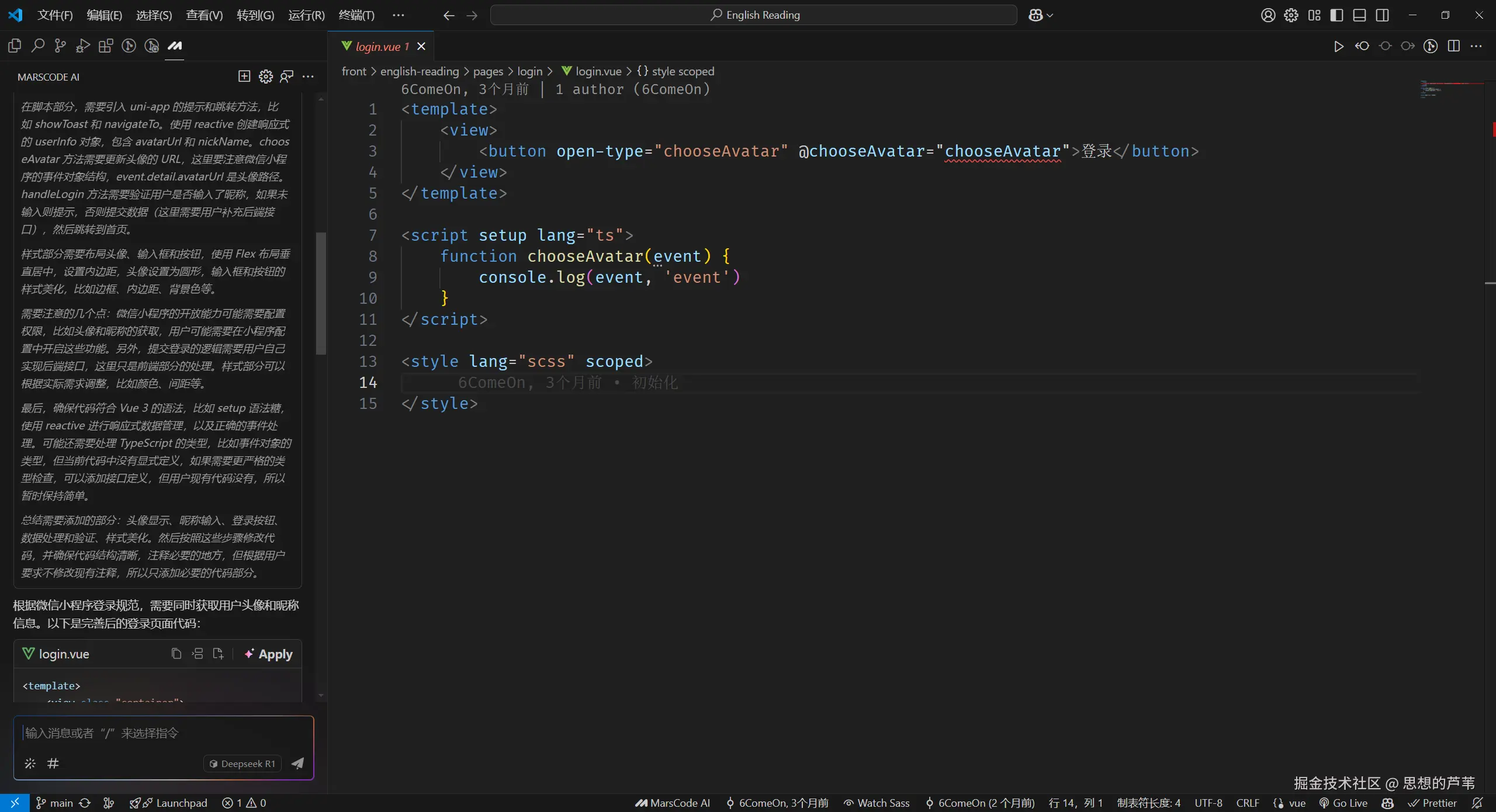The width and height of the screenshot is (1496, 812).
Task: Start a new MarsCode chat session
Action: pos(244,77)
